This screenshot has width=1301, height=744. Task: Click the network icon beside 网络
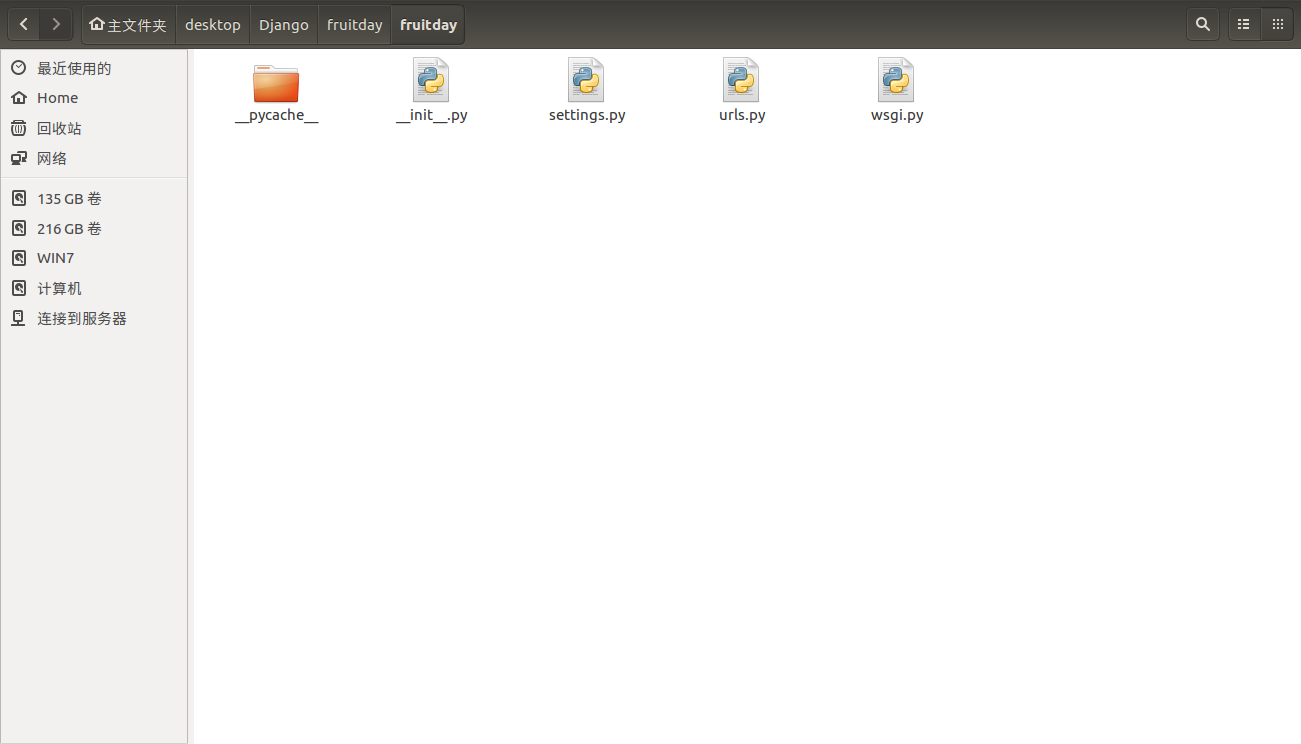pos(18,158)
